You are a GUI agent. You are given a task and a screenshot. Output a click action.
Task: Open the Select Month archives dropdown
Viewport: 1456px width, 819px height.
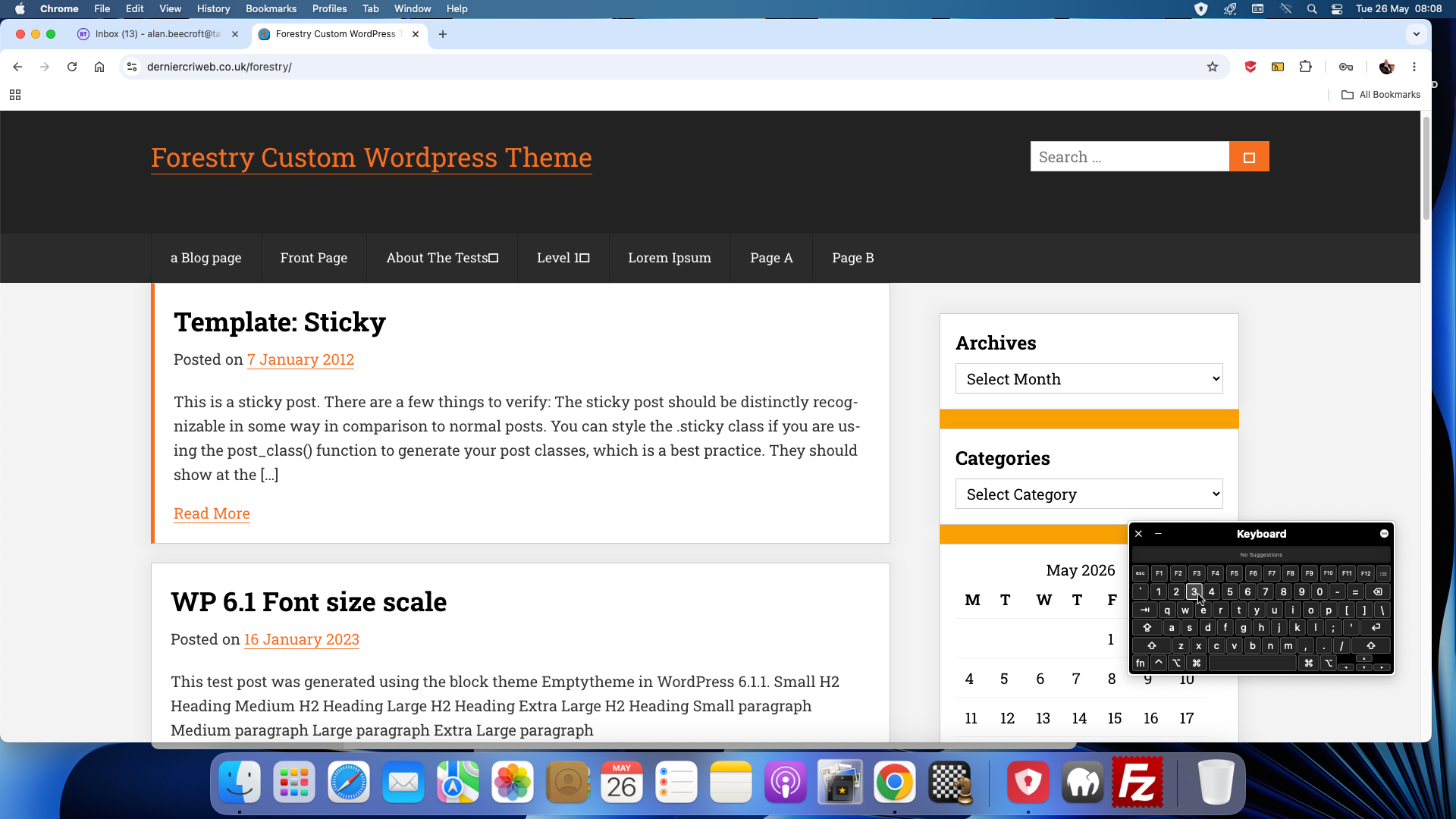tap(1089, 378)
